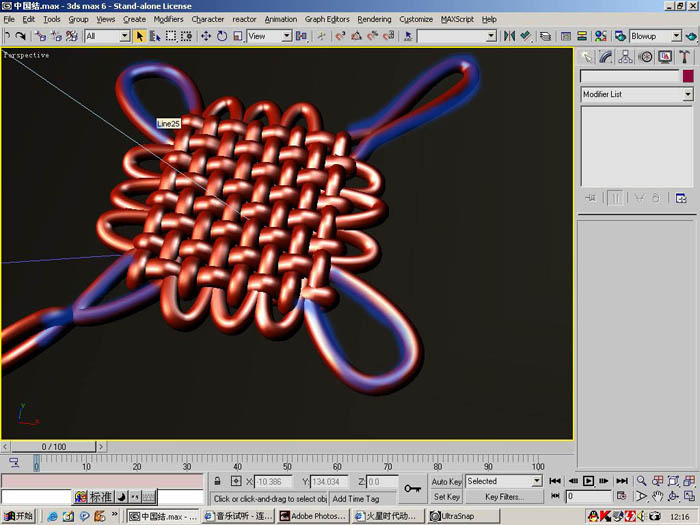Click the Quick Render teapot icon
The width and height of the screenshot is (700, 525).
691,36
